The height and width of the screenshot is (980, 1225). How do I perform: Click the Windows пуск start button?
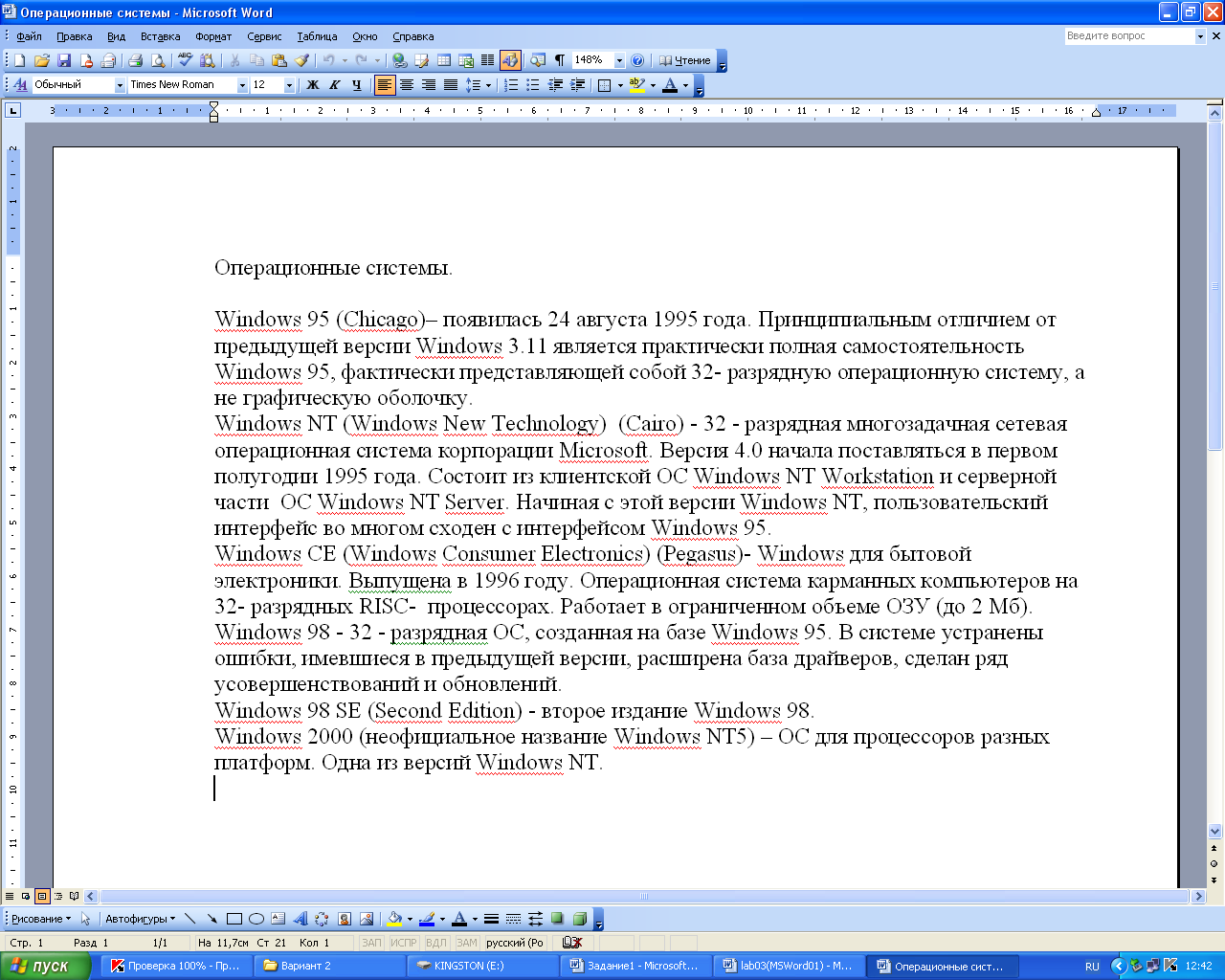45,966
